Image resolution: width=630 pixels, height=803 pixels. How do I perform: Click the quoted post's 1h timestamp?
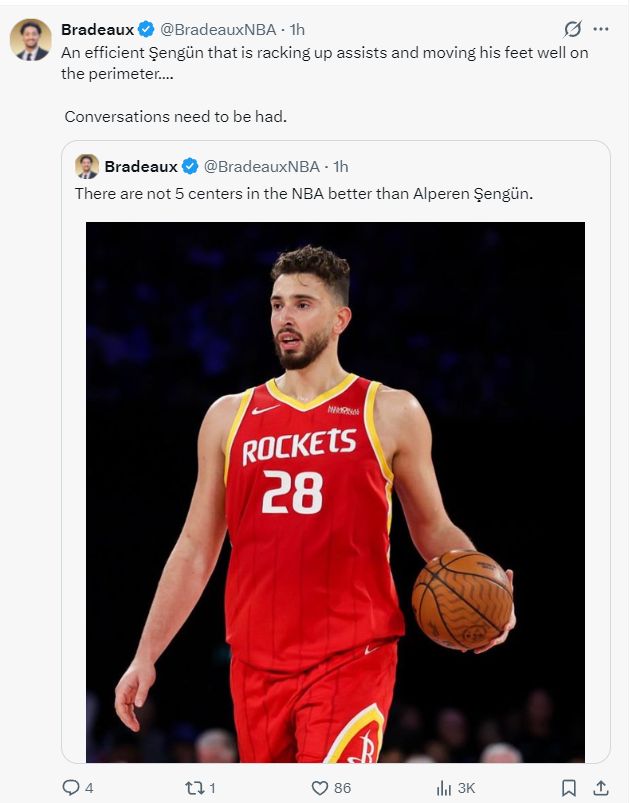(341, 166)
